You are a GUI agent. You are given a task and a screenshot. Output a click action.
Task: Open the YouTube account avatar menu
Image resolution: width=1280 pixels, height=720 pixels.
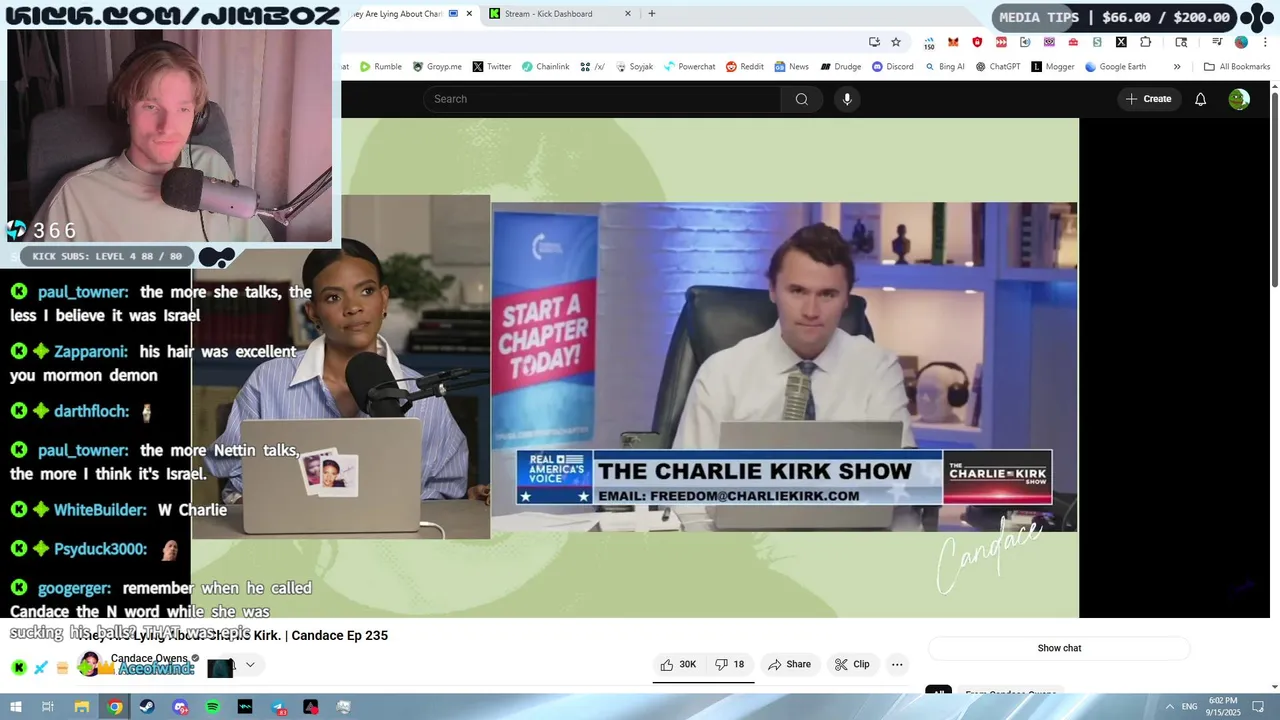click(1239, 99)
